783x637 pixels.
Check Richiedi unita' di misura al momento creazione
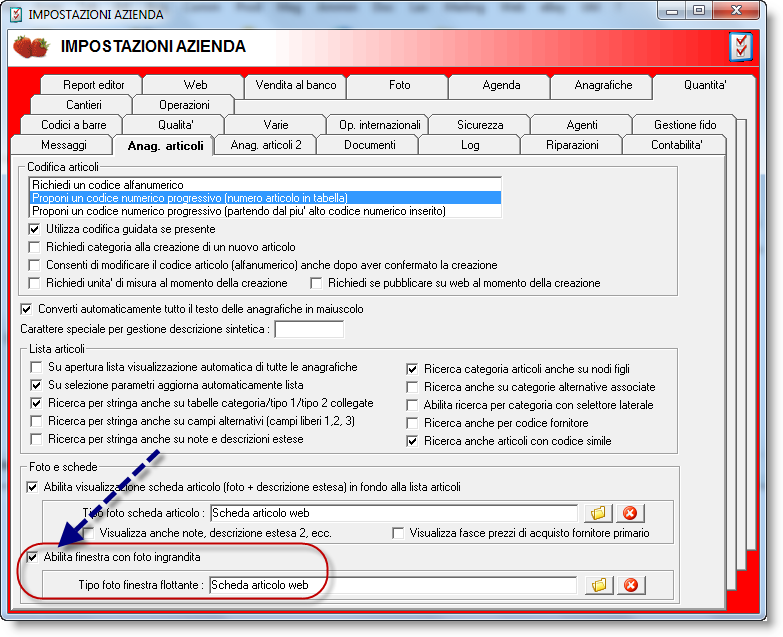coord(34,284)
